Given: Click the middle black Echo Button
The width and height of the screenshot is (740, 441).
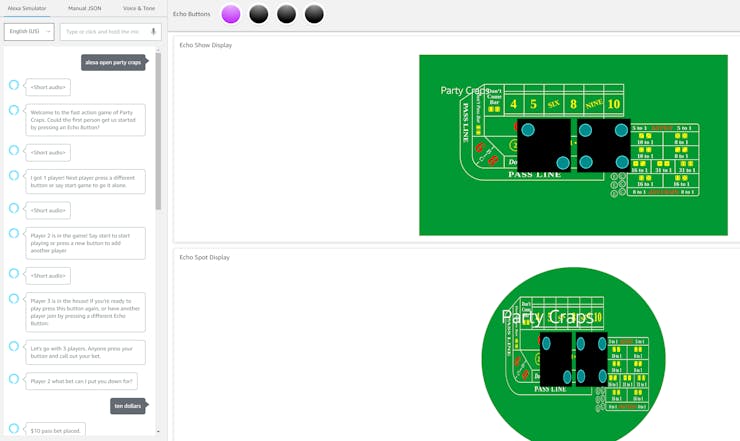Looking at the screenshot, I should 286,14.
